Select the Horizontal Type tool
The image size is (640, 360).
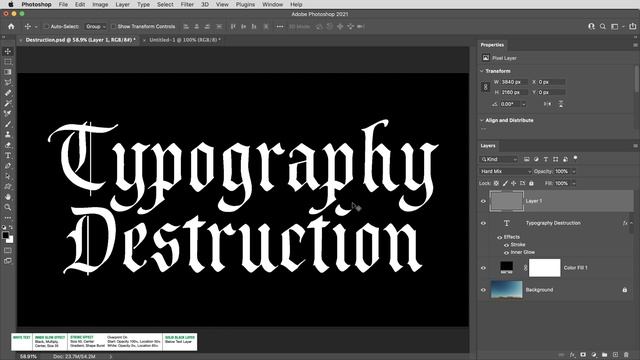pos(8,156)
